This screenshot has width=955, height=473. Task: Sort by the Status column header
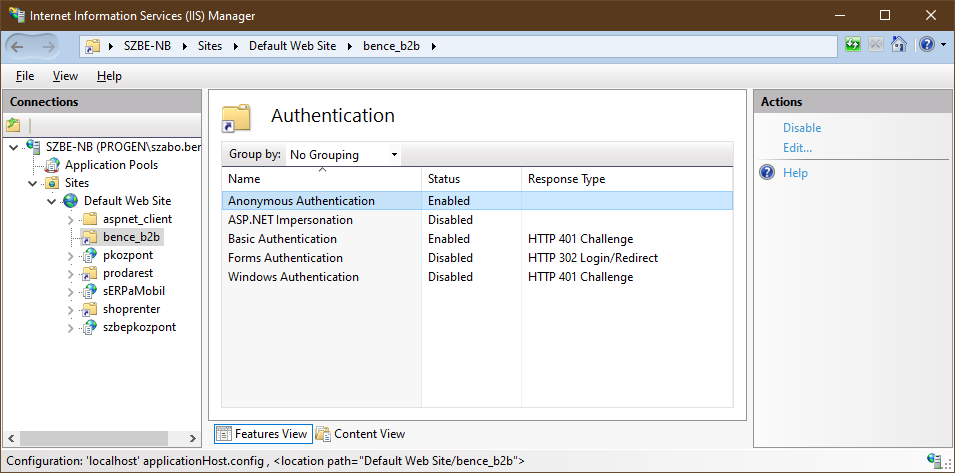[444, 179]
